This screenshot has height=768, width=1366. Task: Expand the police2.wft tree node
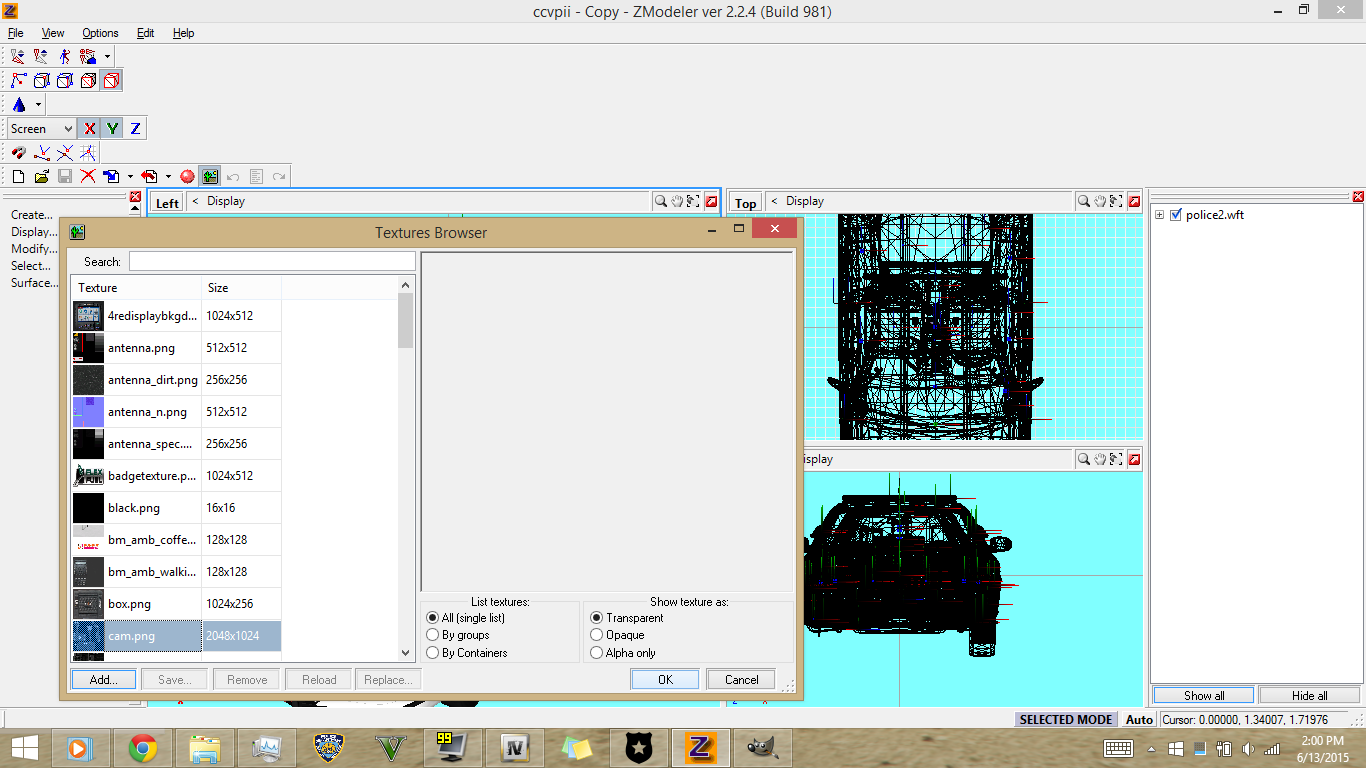click(1160, 215)
